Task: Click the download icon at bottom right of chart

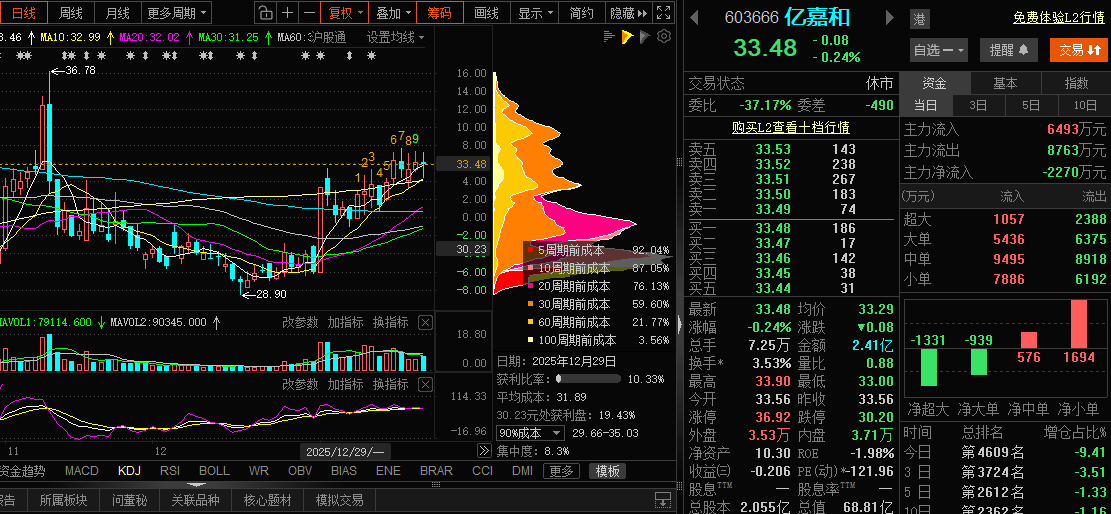Action: tap(662, 499)
